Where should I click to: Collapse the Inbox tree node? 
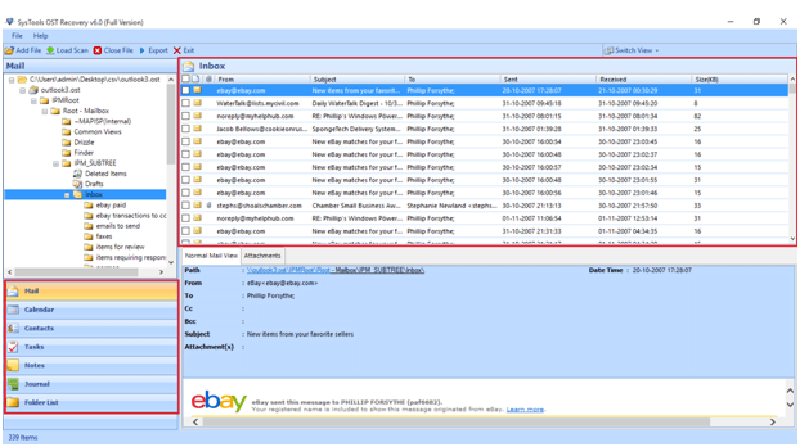click(x=67, y=195)
